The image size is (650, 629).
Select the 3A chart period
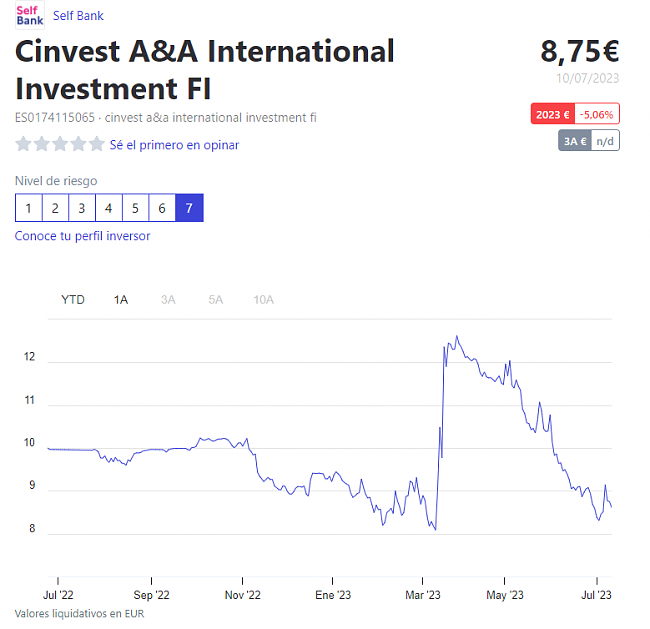point(168,299)
